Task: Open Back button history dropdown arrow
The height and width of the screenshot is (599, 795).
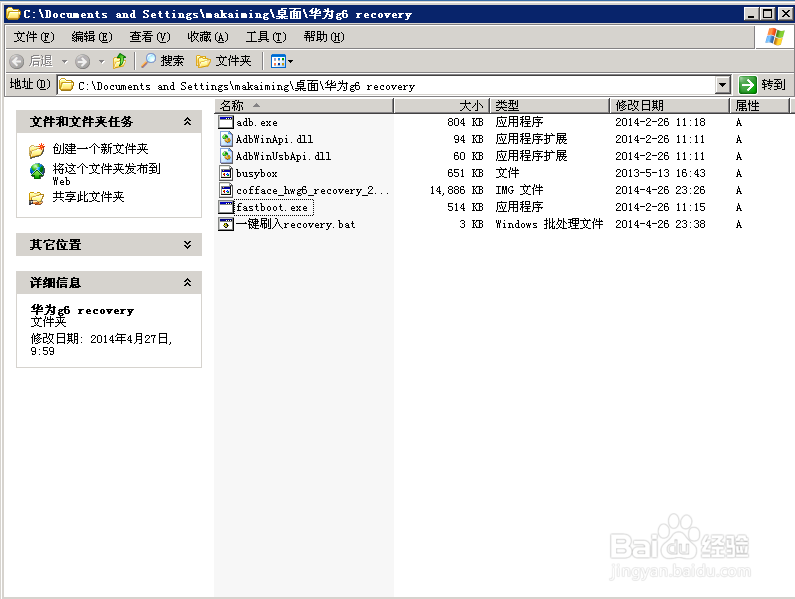Action: (64, 61)
